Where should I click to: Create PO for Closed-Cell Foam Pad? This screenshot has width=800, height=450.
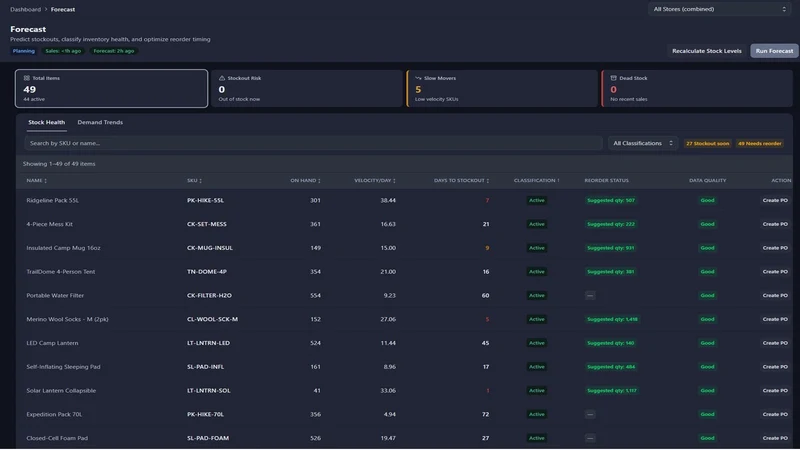(x=775, y=438)
